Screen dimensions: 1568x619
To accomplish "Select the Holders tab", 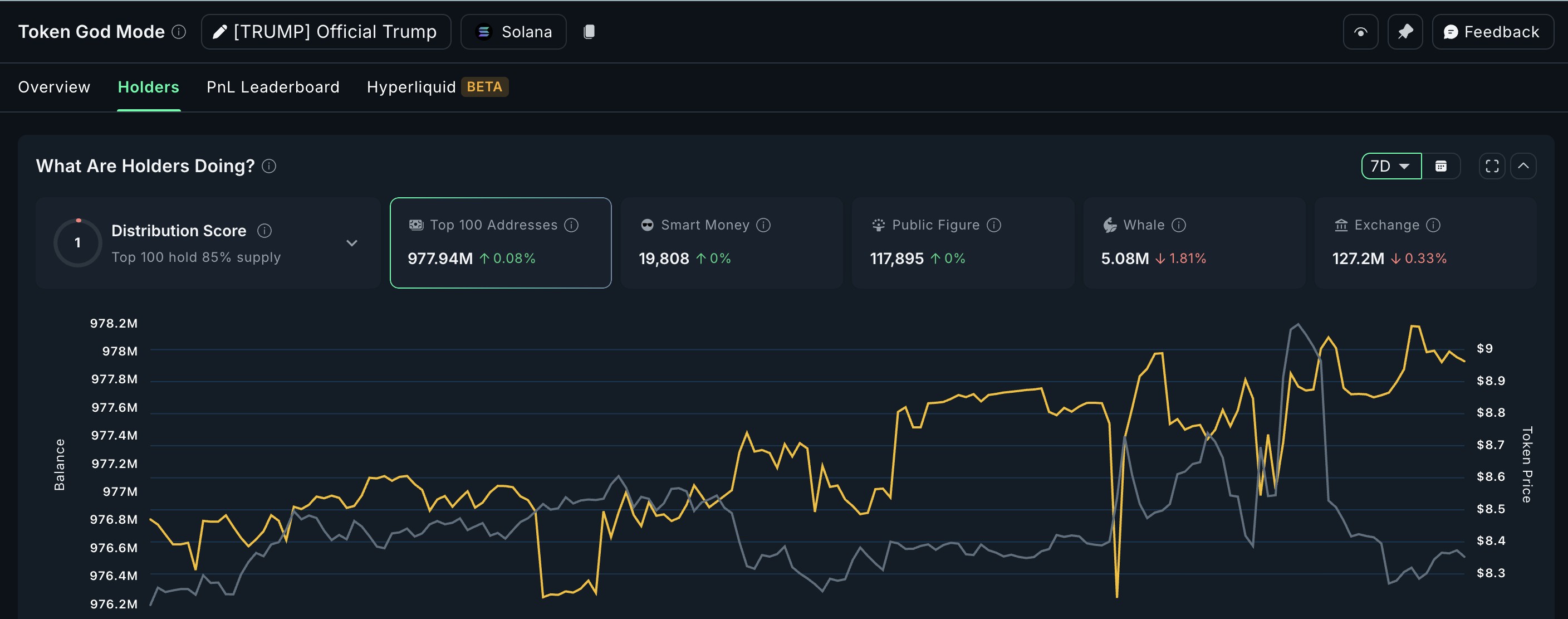I will coord(149,87).
